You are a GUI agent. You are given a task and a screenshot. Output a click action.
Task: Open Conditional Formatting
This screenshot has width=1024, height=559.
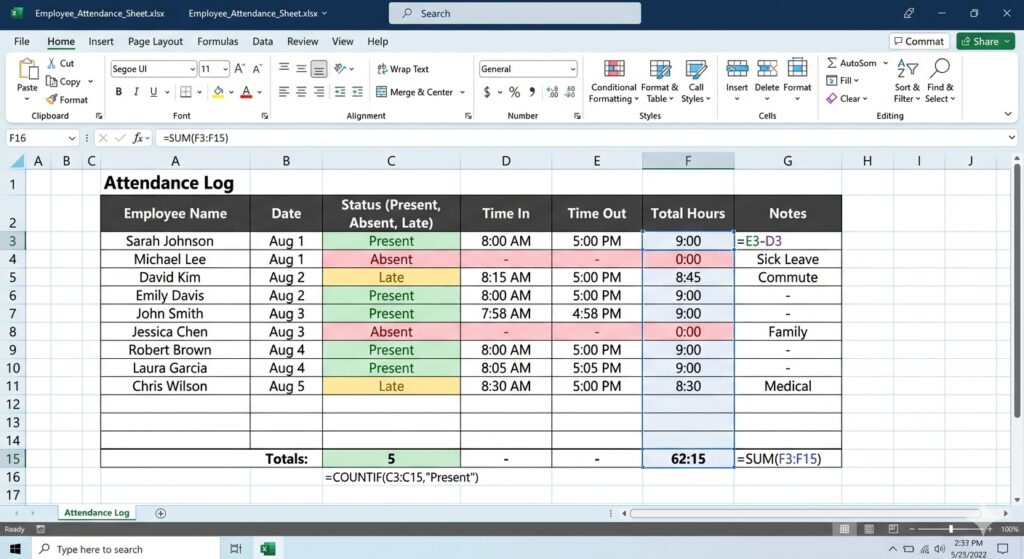[x=613, y=82]
